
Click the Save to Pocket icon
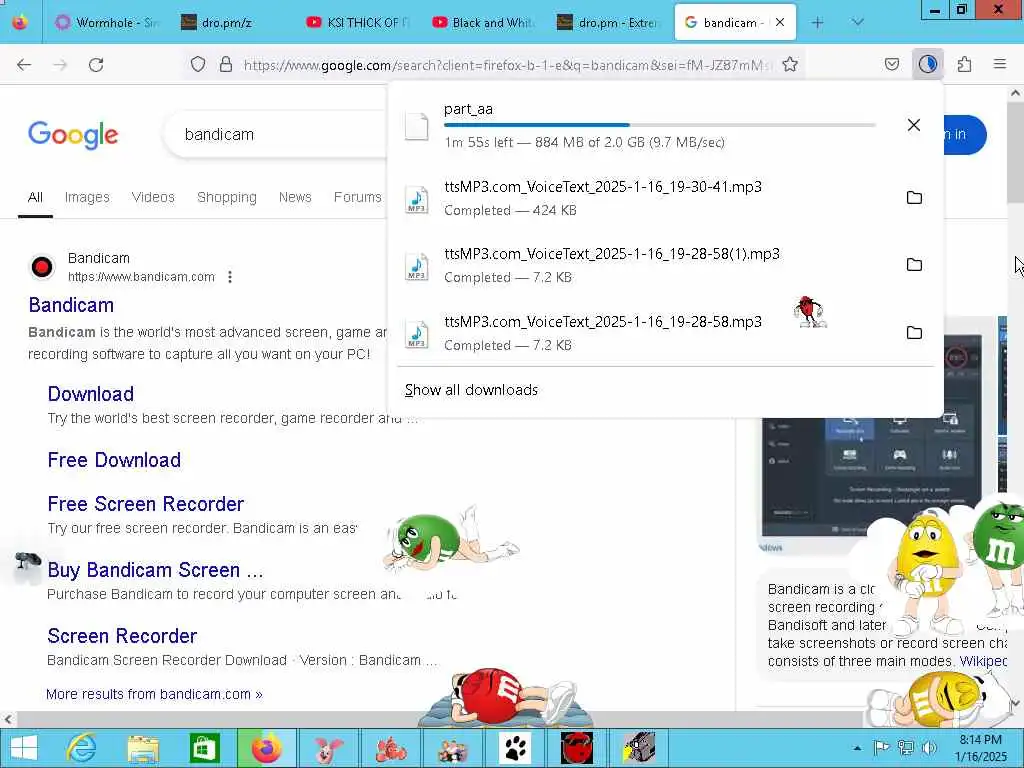891,64
